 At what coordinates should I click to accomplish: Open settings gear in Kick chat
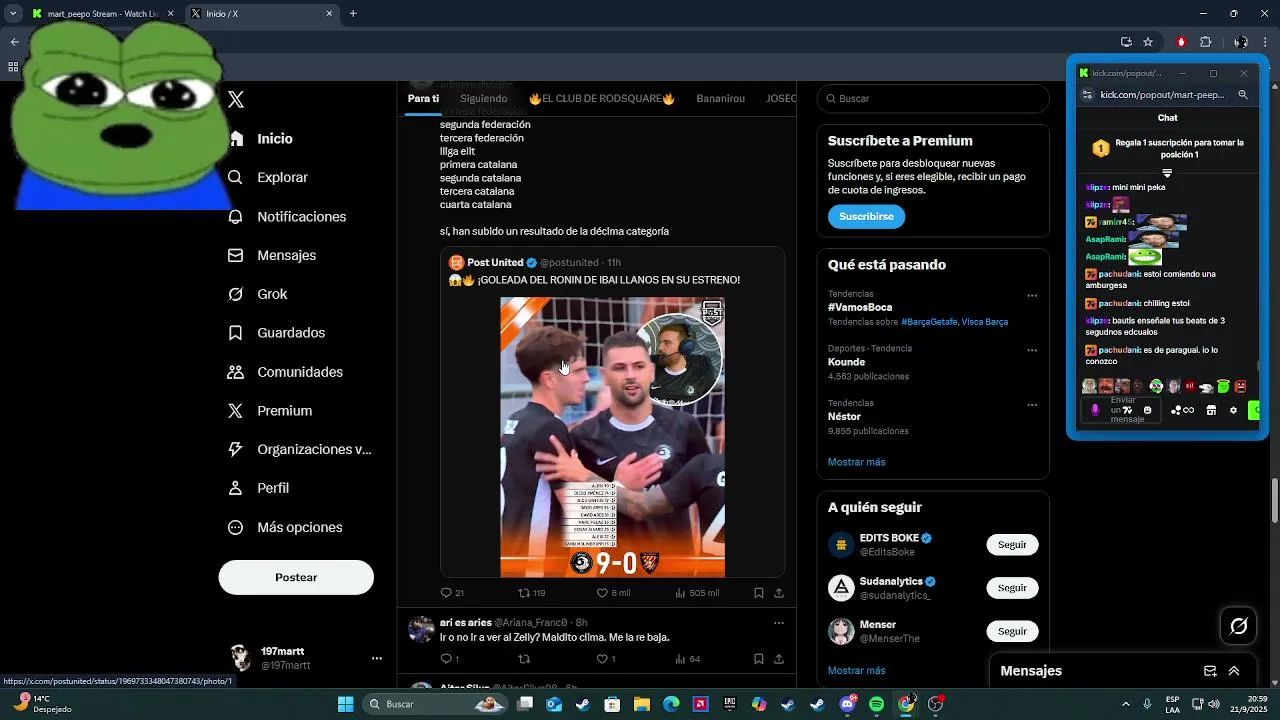[1233, 410]
